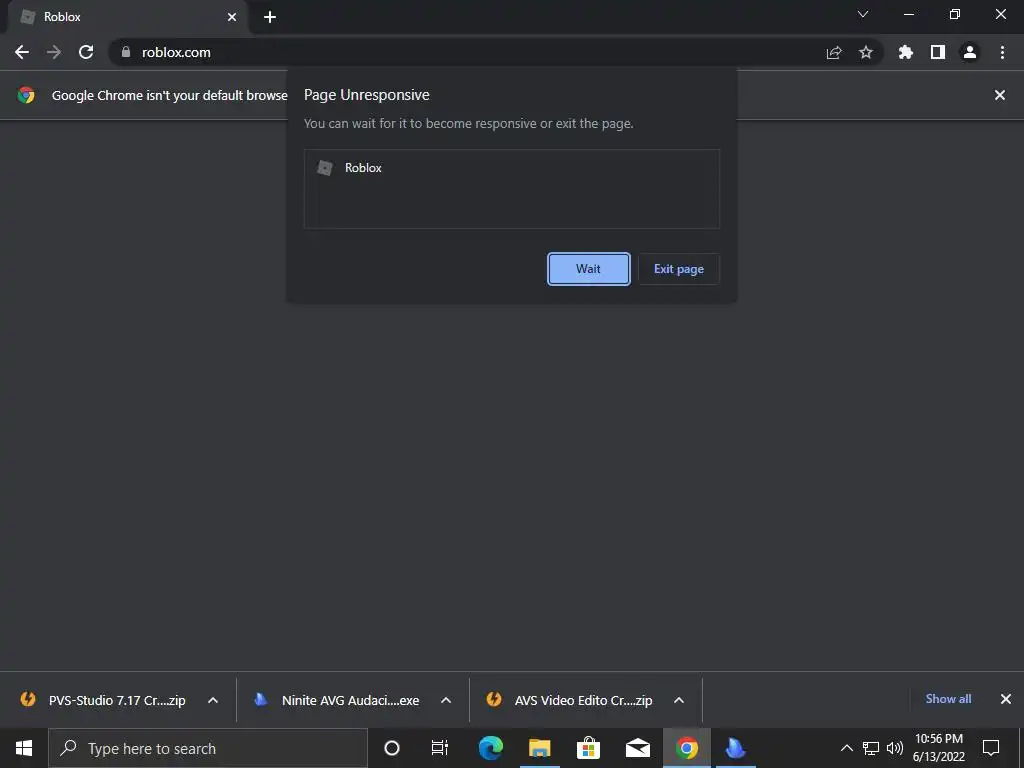Viewport: 1024px width, 768px height.
Task: Click the Chrome logo in notification bar
Action: pyautogui.click(x=26, y=95)
